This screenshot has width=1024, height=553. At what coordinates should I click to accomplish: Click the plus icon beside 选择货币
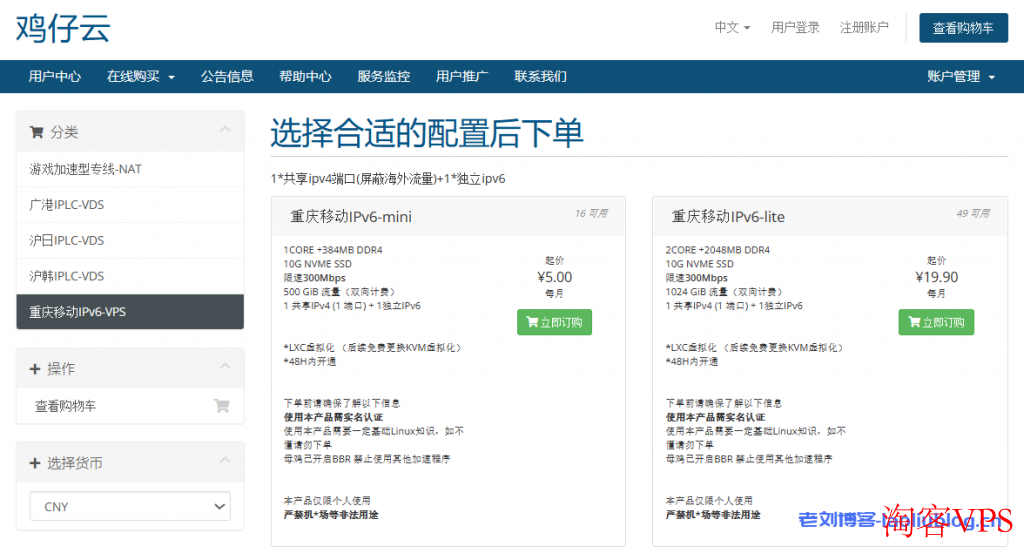tap(35, 463)
